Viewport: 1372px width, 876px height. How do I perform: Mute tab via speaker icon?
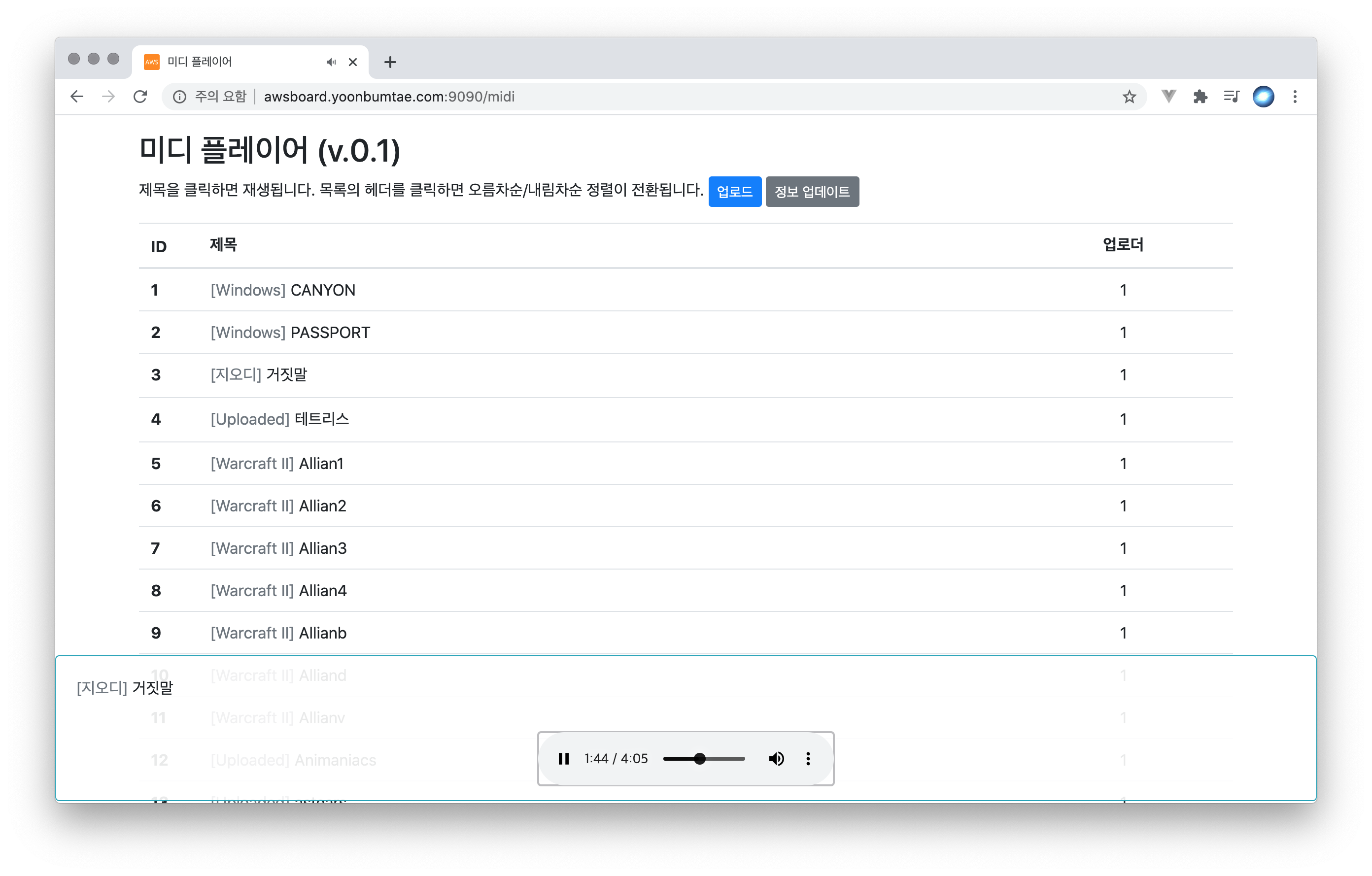coord(331,62)
